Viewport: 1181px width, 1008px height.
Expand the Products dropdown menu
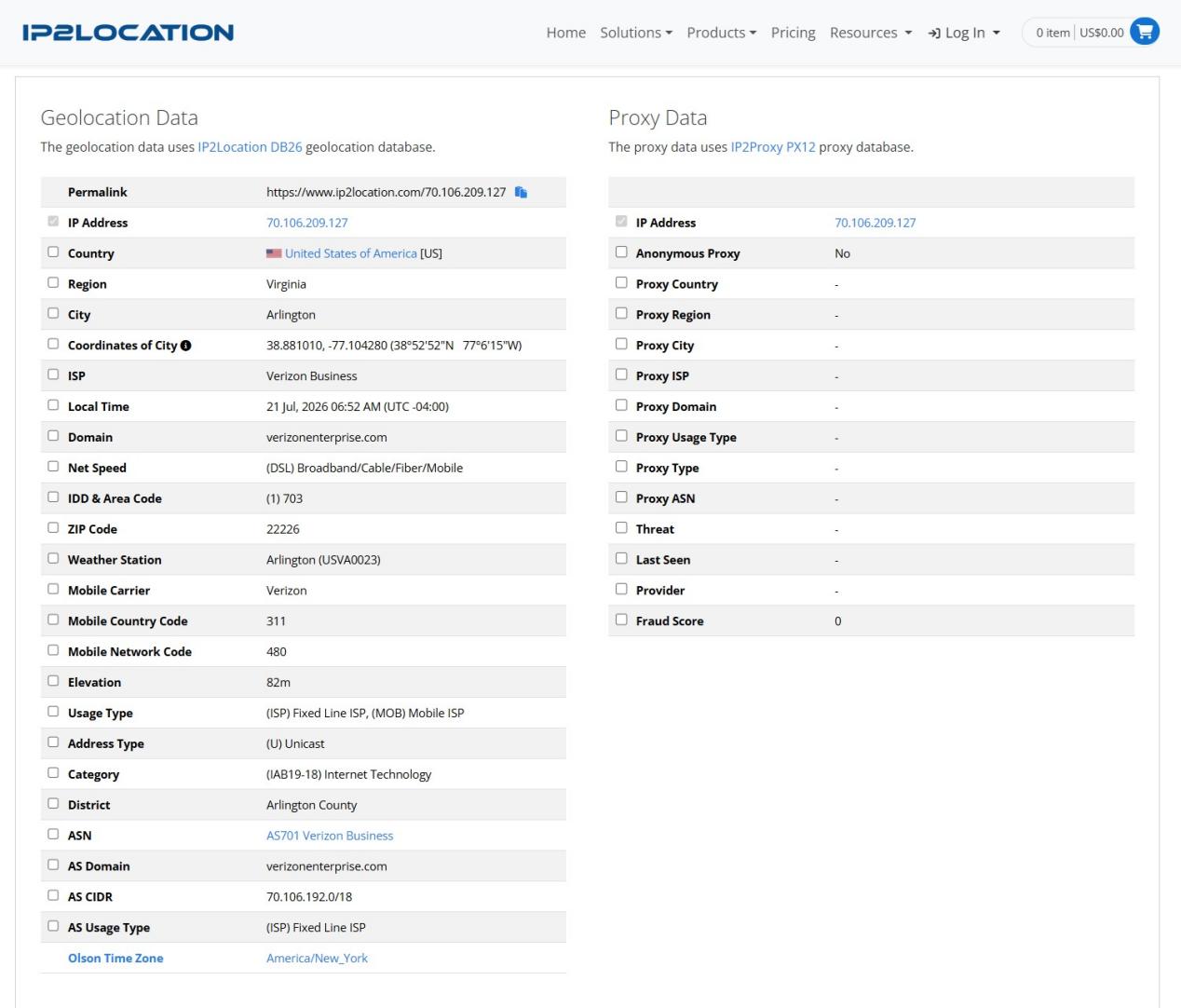tap(722, 33)
